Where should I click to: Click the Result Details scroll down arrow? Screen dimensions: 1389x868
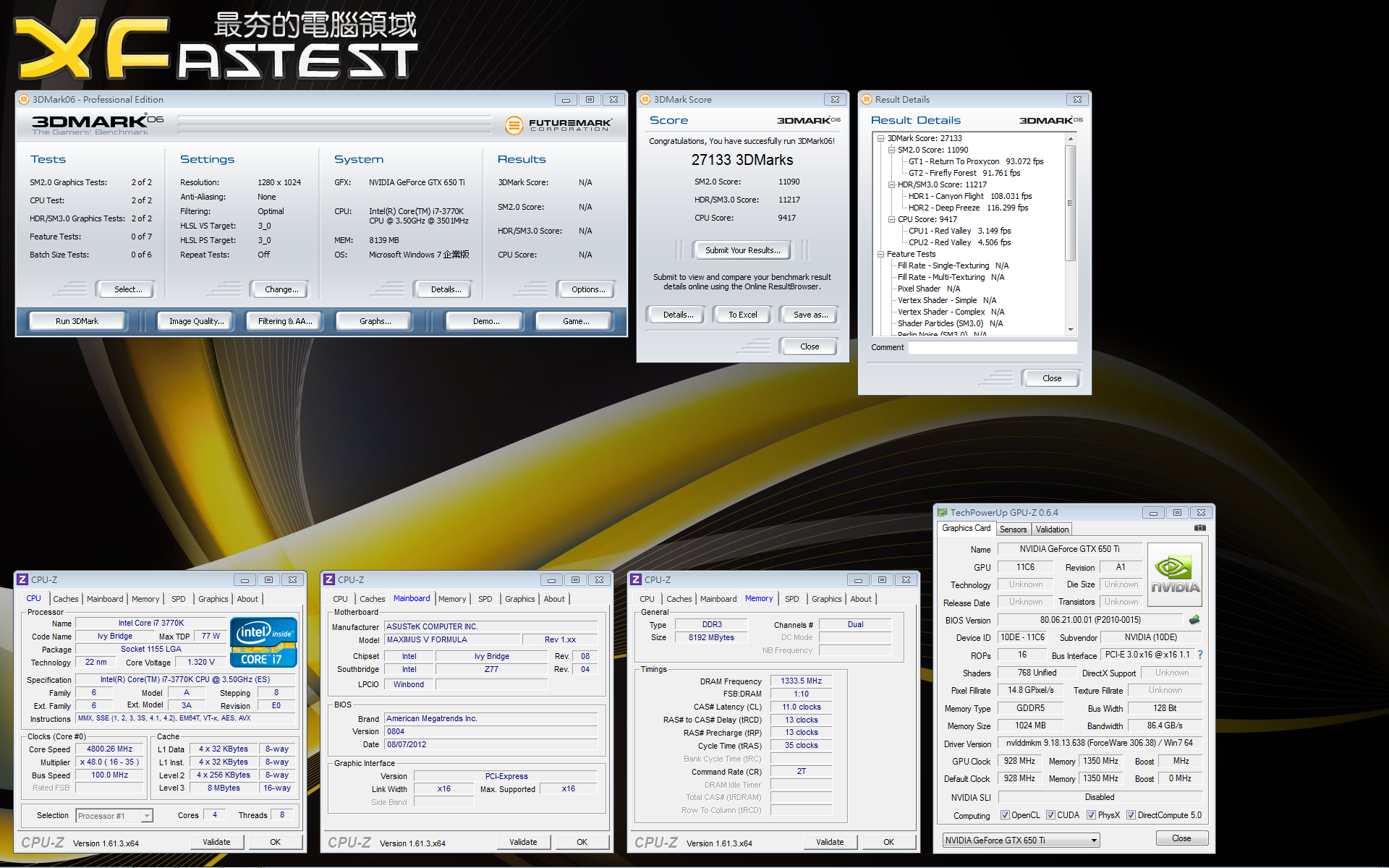(x=1071, y=330)
